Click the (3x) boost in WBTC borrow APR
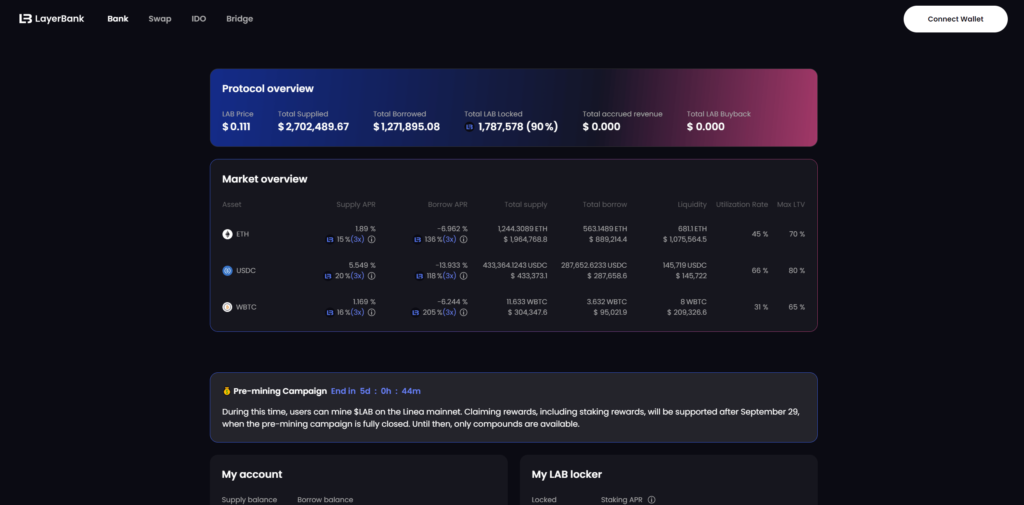1024x505 pixels. coord(450,313)
